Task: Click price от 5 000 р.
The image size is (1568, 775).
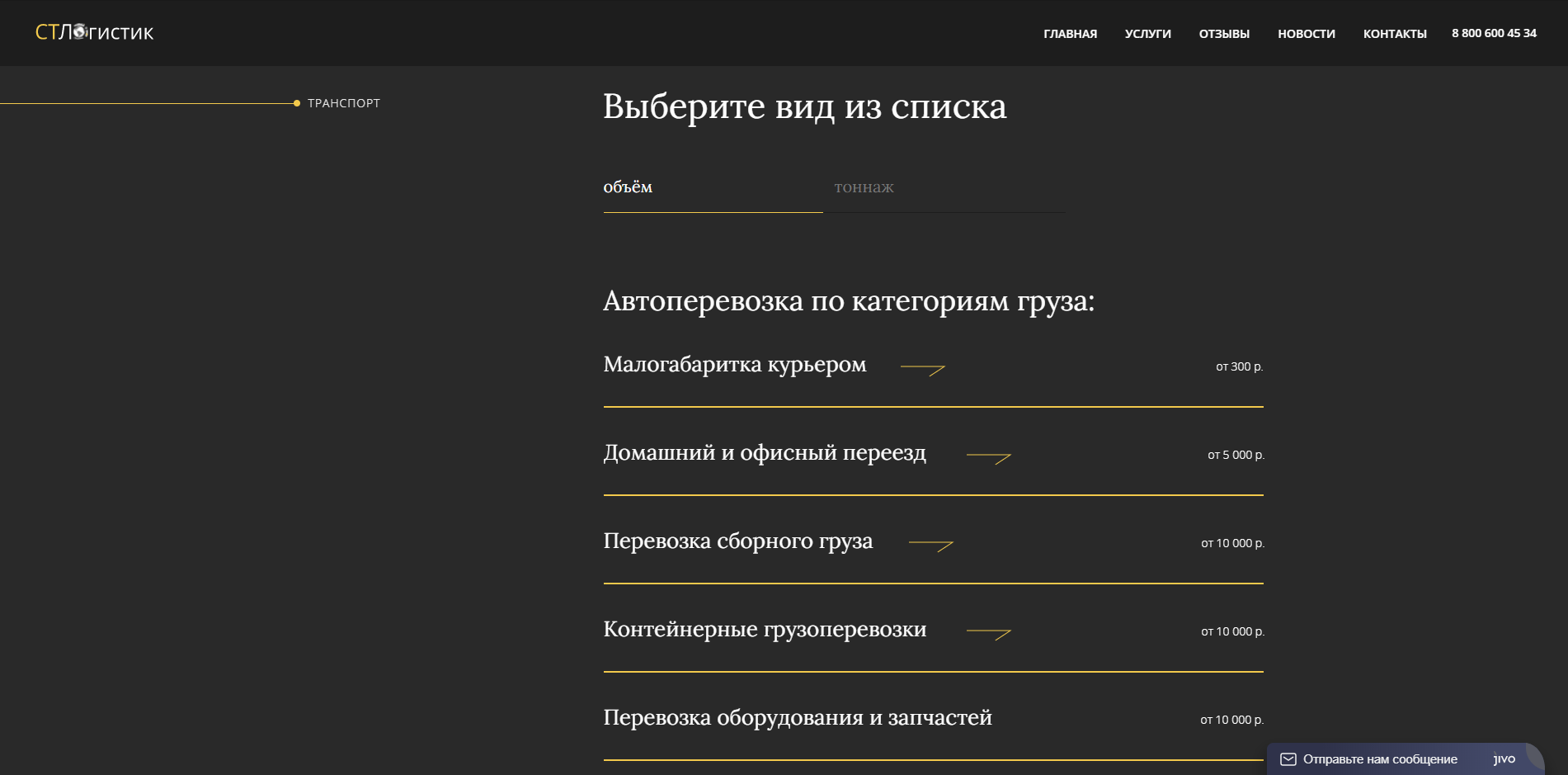Action: coord(1236,455)
